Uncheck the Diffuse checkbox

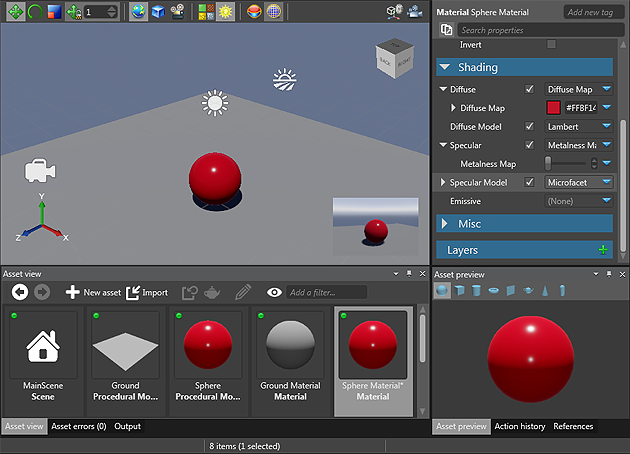530,89
